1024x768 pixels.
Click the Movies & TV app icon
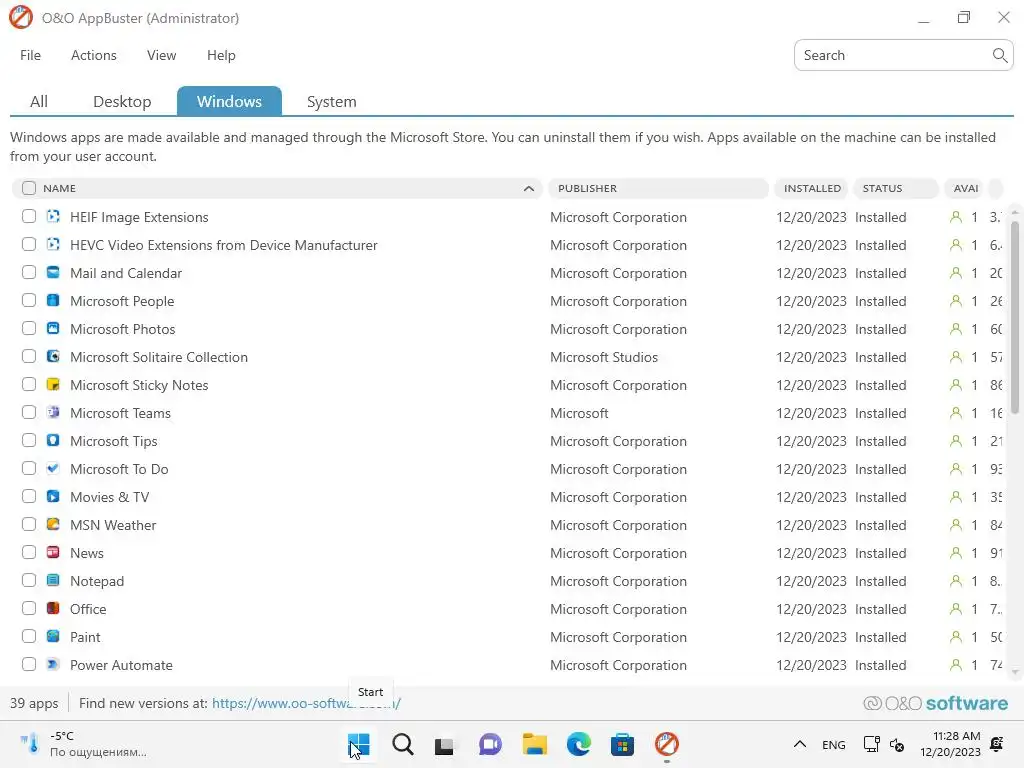coord(54,496)
